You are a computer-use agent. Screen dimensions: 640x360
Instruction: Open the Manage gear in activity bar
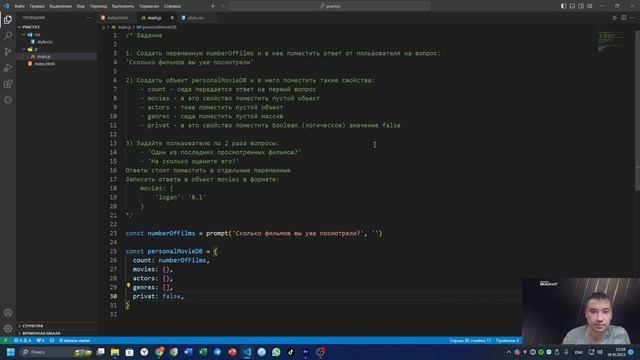coord(8,329)
